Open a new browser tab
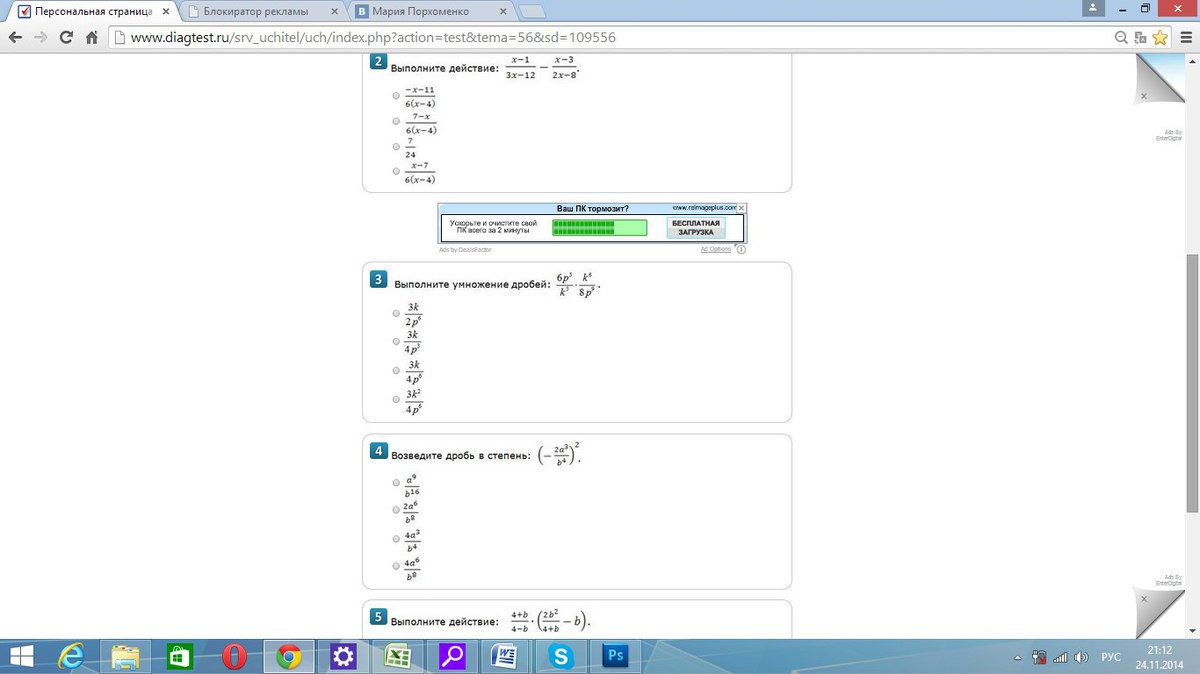1200x674 pixels. [x=532, y=12]
